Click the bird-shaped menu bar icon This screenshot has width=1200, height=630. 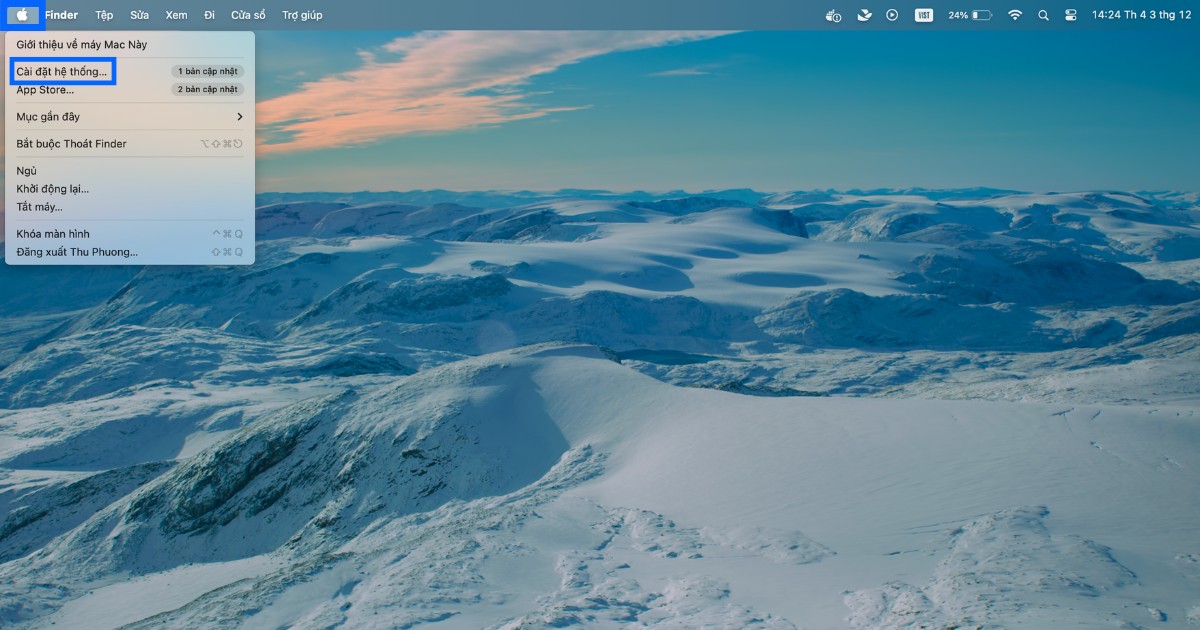[x=864, y=15]
